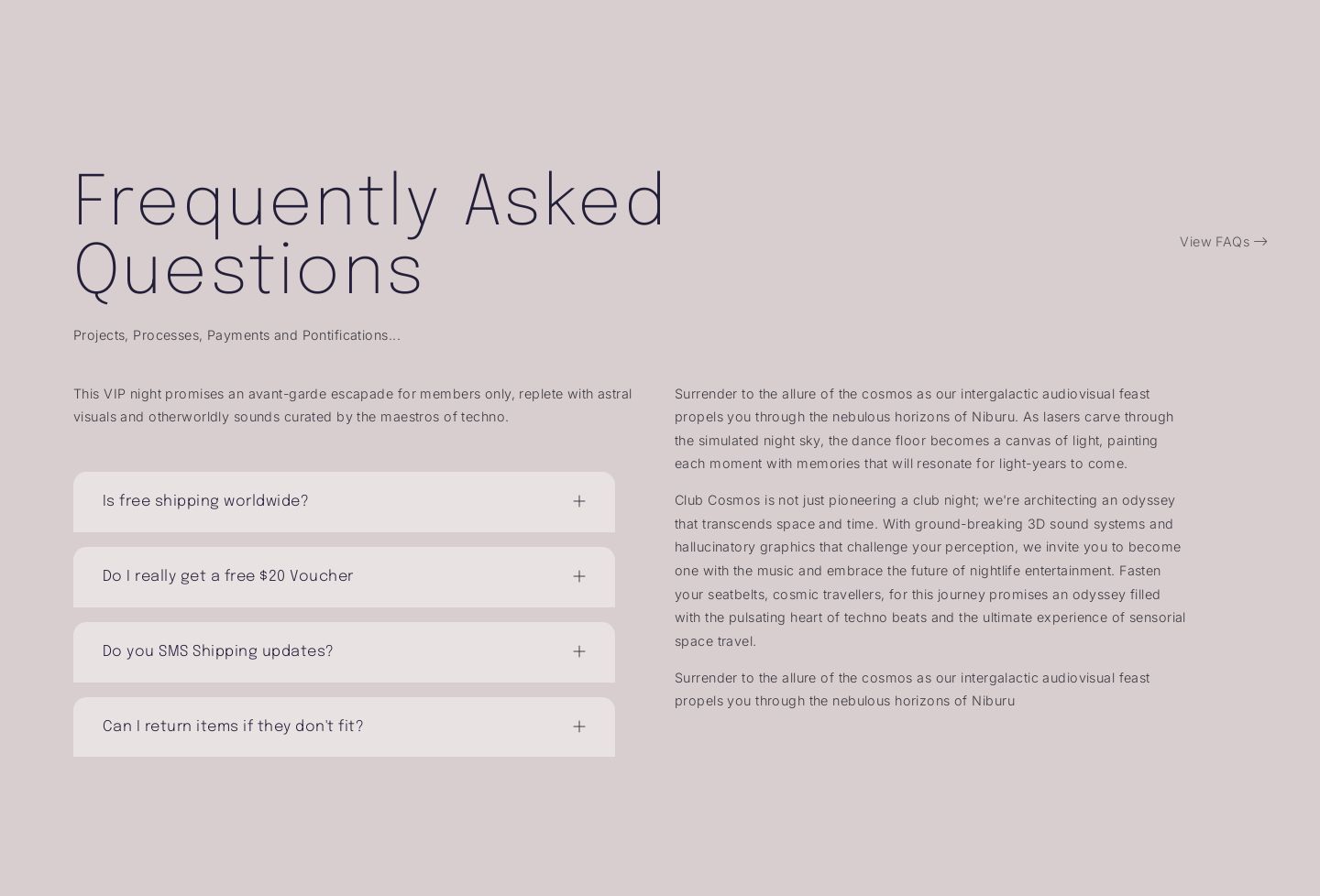Click the plus icon for the $20 Voucher question

tap(578, 576)
